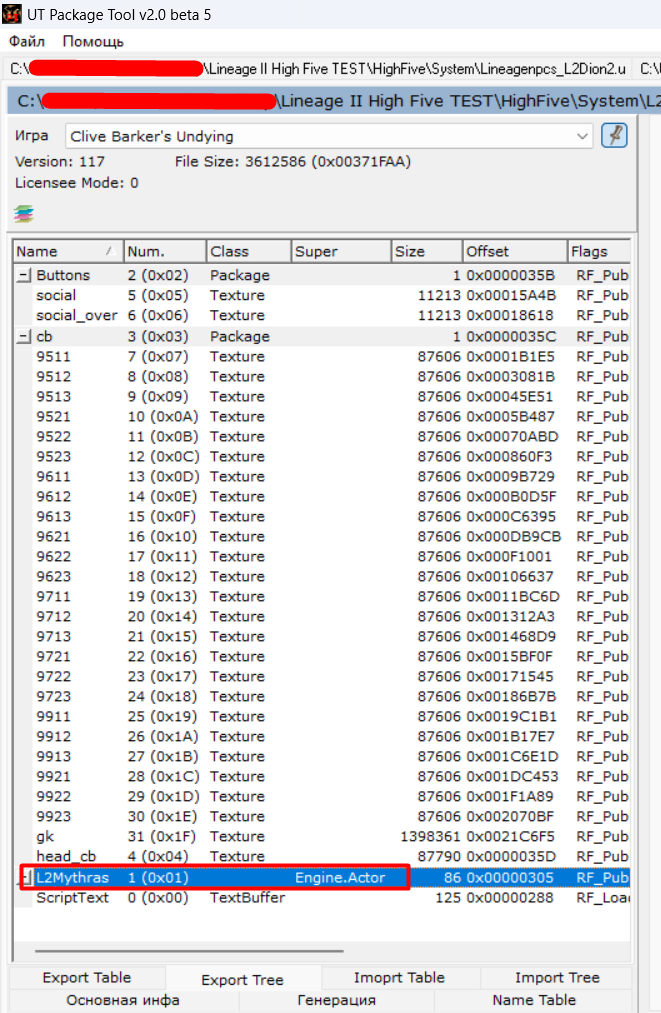Click the UT Package Tool title icon

click(x=12, y=16)
